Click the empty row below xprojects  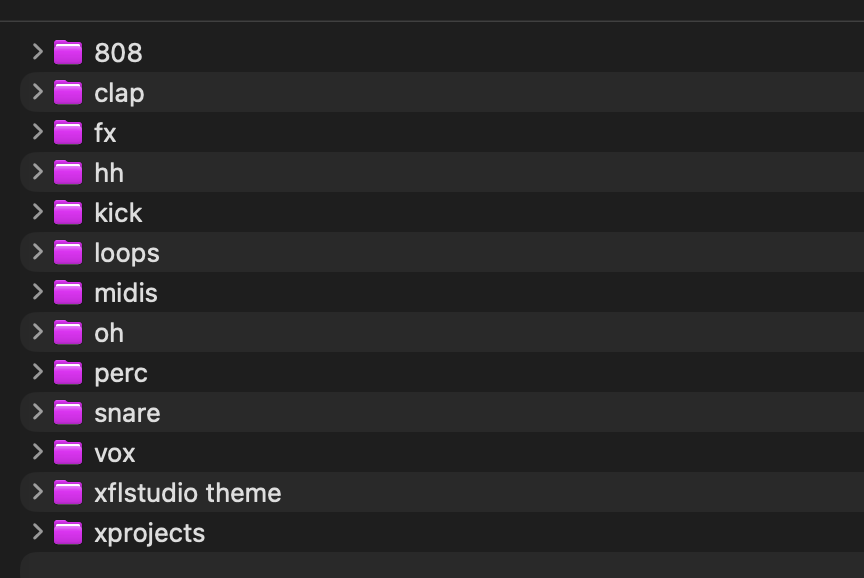[x=442, y=566]
